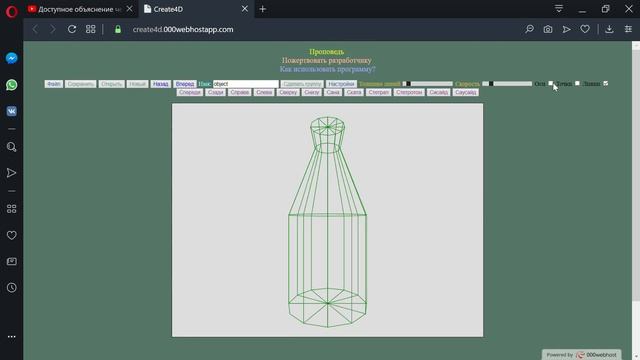Open the sidebar Flow arrow icon

coord(11,173)
